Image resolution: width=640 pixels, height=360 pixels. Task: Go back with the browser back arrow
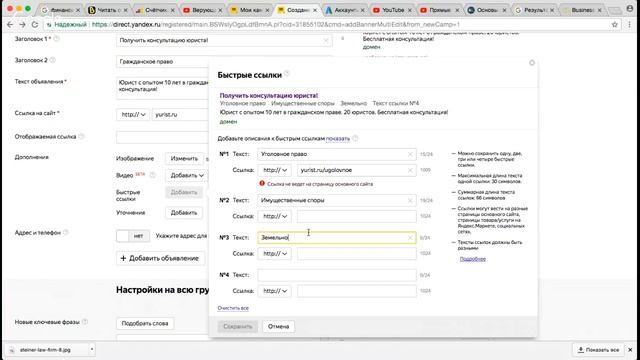click(10, 24)
